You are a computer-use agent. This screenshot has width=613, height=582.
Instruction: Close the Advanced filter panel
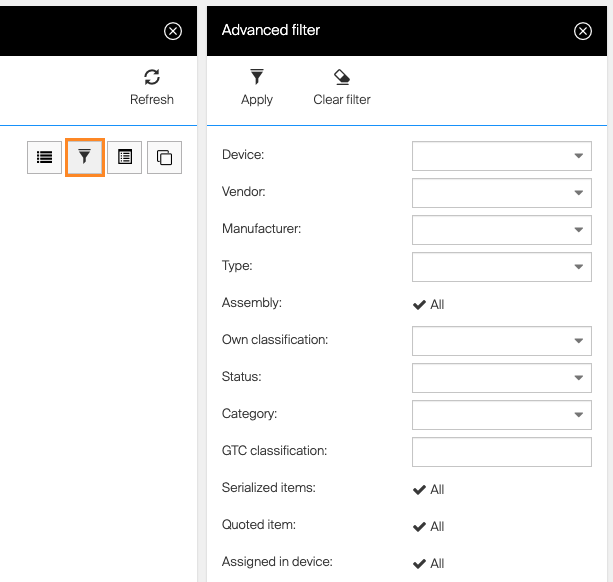[583, 31]
